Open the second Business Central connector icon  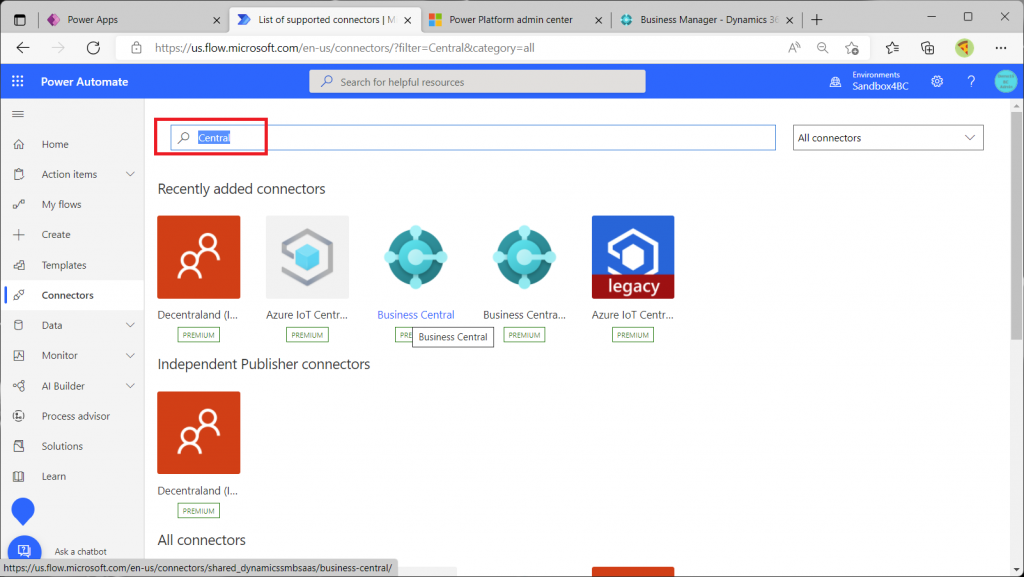click(524, 257)
